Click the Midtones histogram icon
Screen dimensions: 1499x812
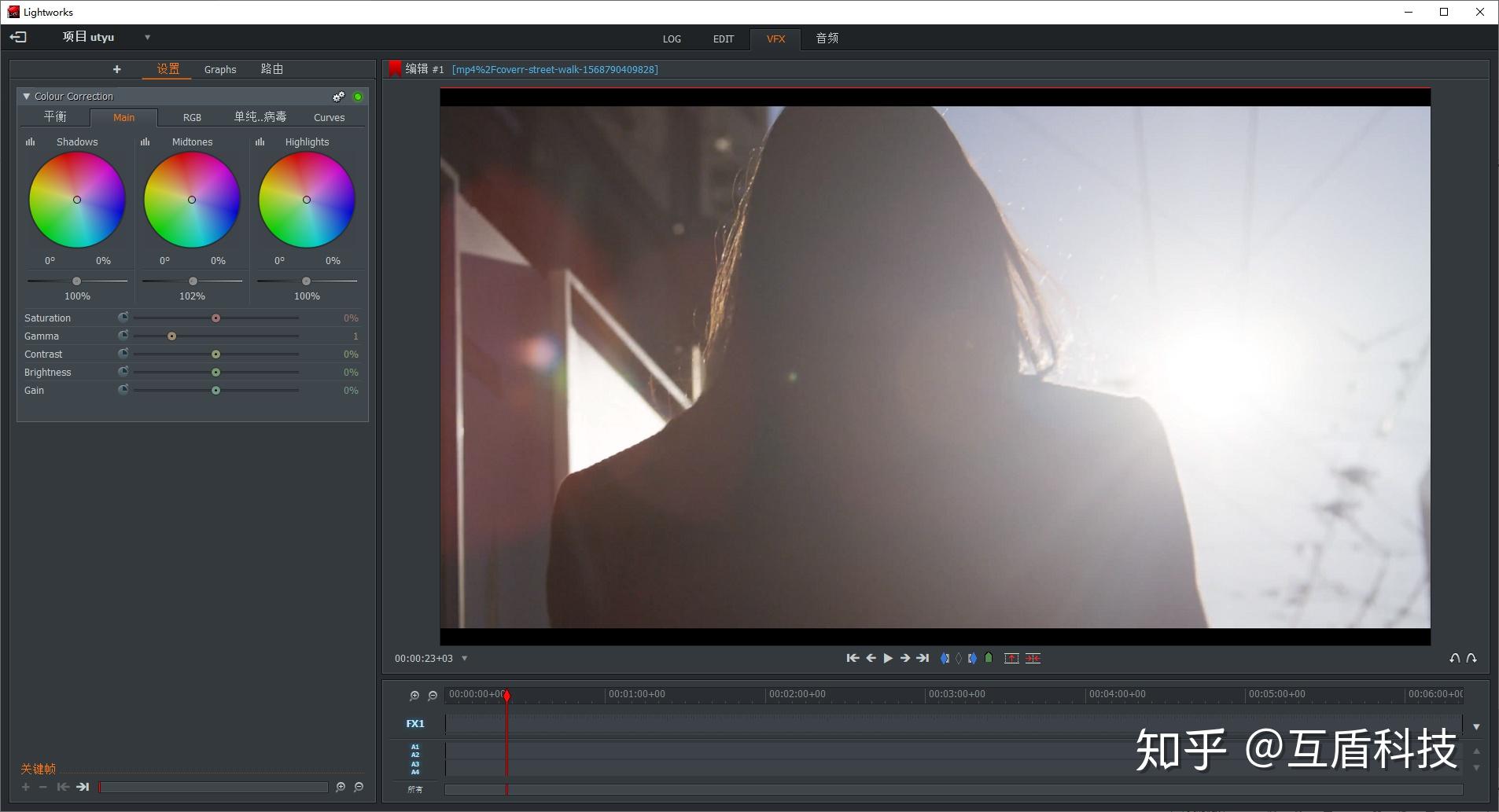(145, 141)
